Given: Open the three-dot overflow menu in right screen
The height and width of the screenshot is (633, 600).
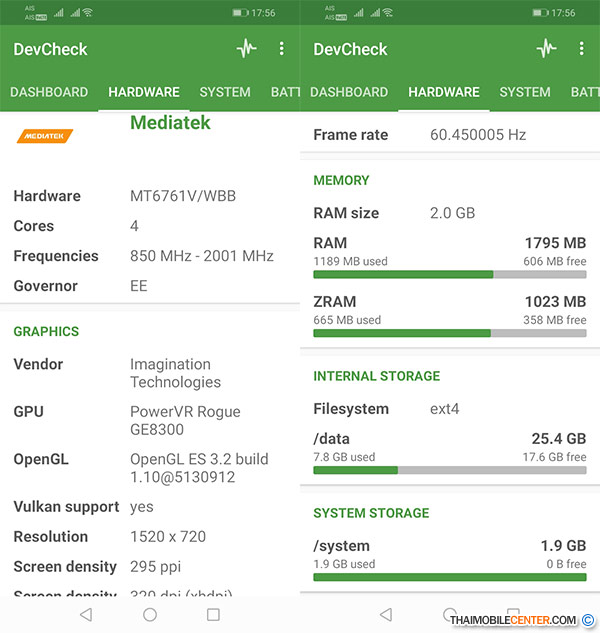Looking at the screenshot, I should coord(581,49).
